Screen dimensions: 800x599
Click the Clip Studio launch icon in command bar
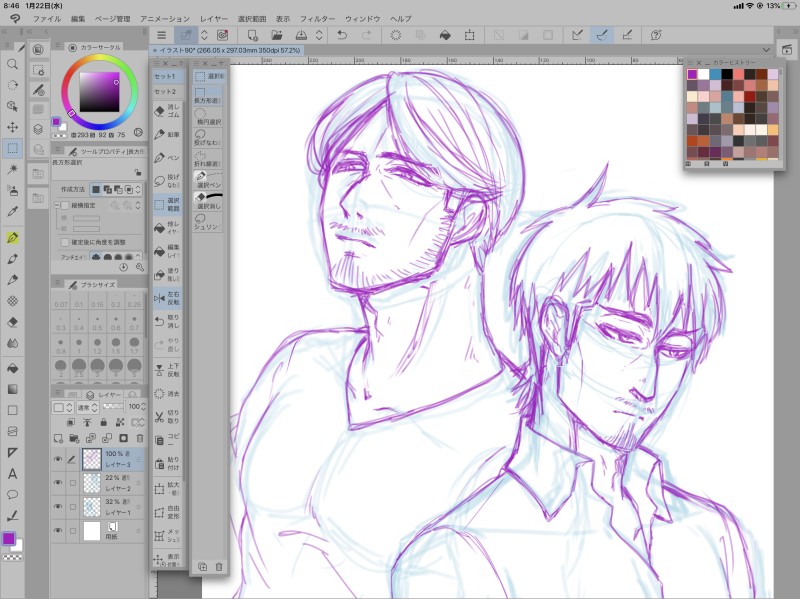point(222,35)
